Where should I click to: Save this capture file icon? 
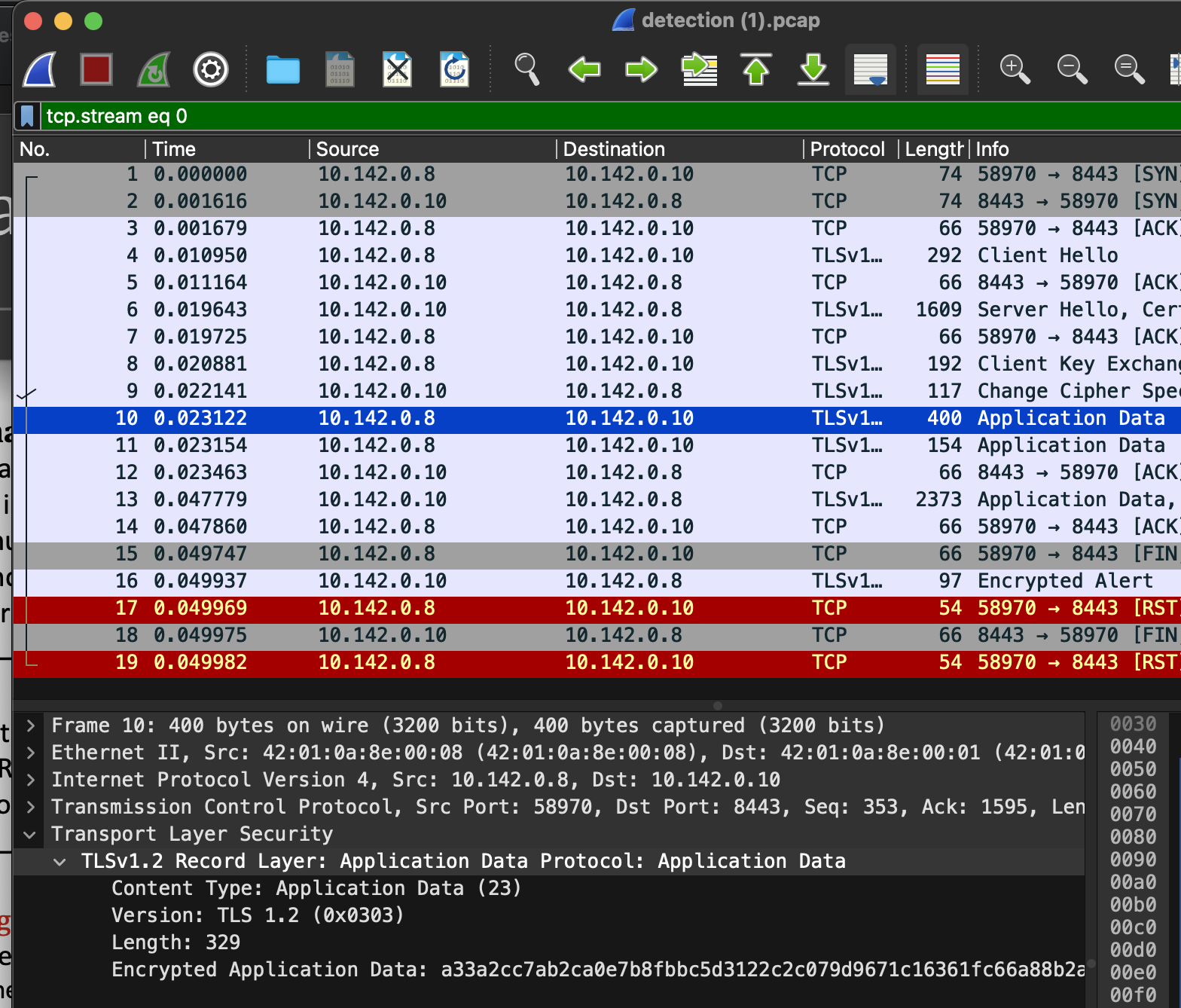point(340,69)
